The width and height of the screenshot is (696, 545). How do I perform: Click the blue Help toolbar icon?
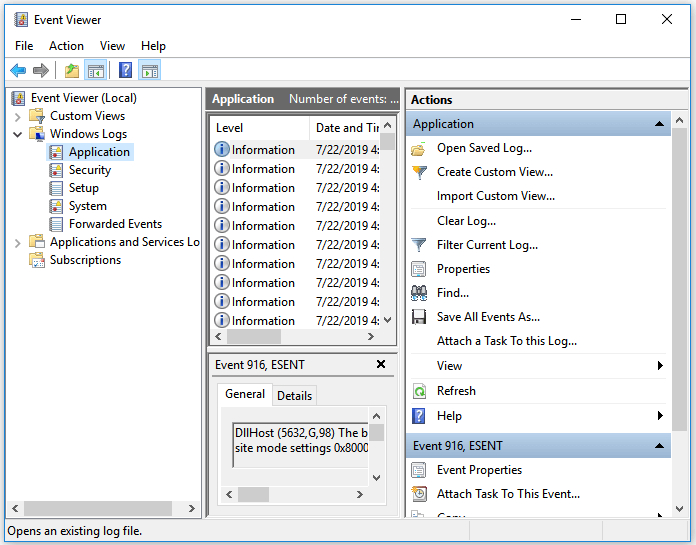click(x=125, y=70)
